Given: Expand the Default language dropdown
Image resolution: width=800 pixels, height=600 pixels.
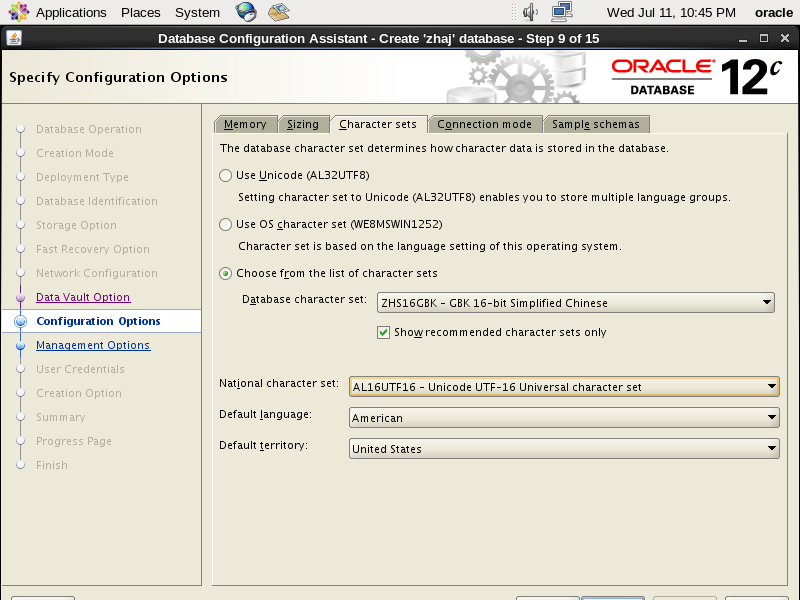Looking at the screenshot, I should (564, 418).
